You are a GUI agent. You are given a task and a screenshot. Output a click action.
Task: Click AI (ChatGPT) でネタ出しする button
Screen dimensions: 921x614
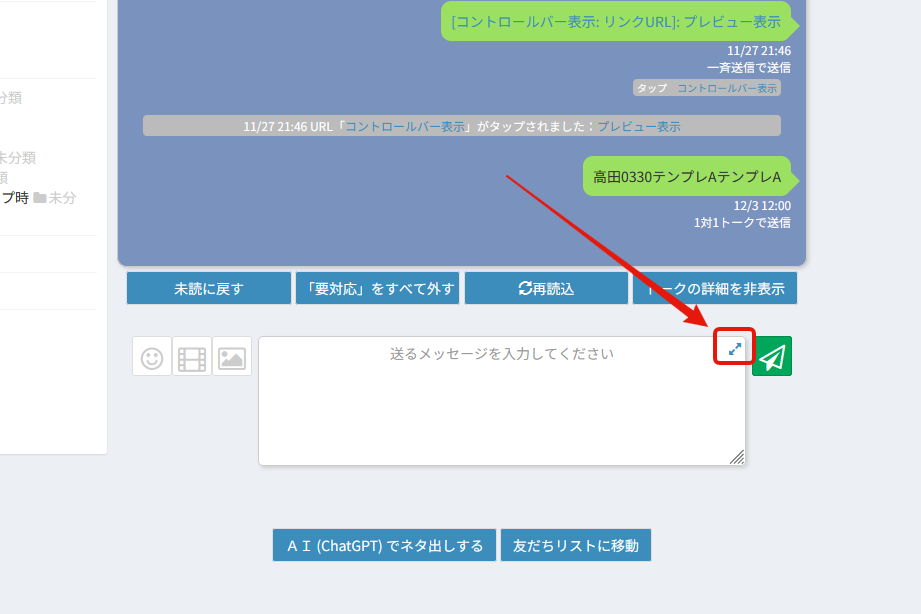[x=384, y=546]
